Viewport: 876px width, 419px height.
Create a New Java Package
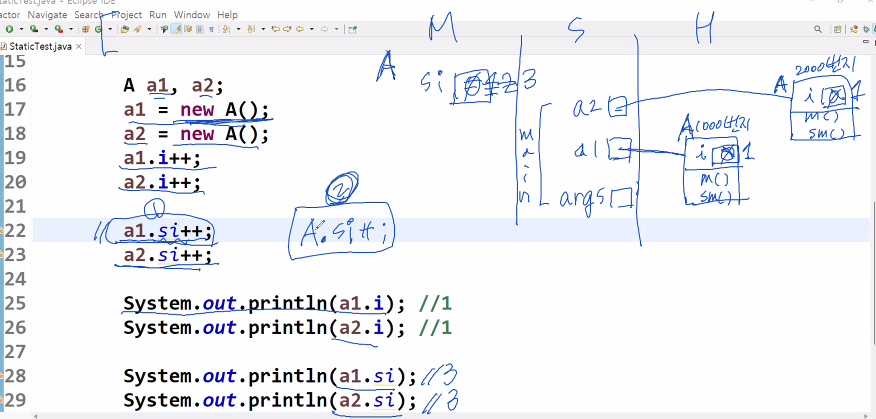[86, 29]
